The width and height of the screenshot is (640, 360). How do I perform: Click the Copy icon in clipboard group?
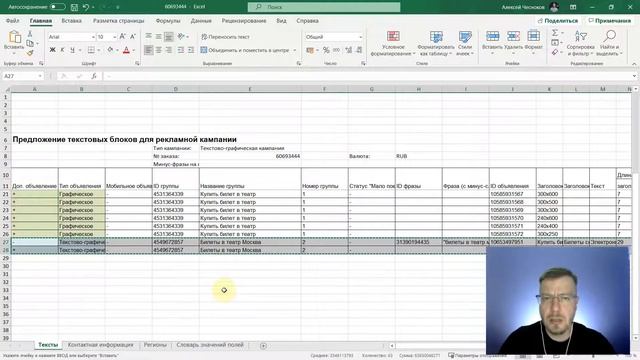[x=30, y=43]
